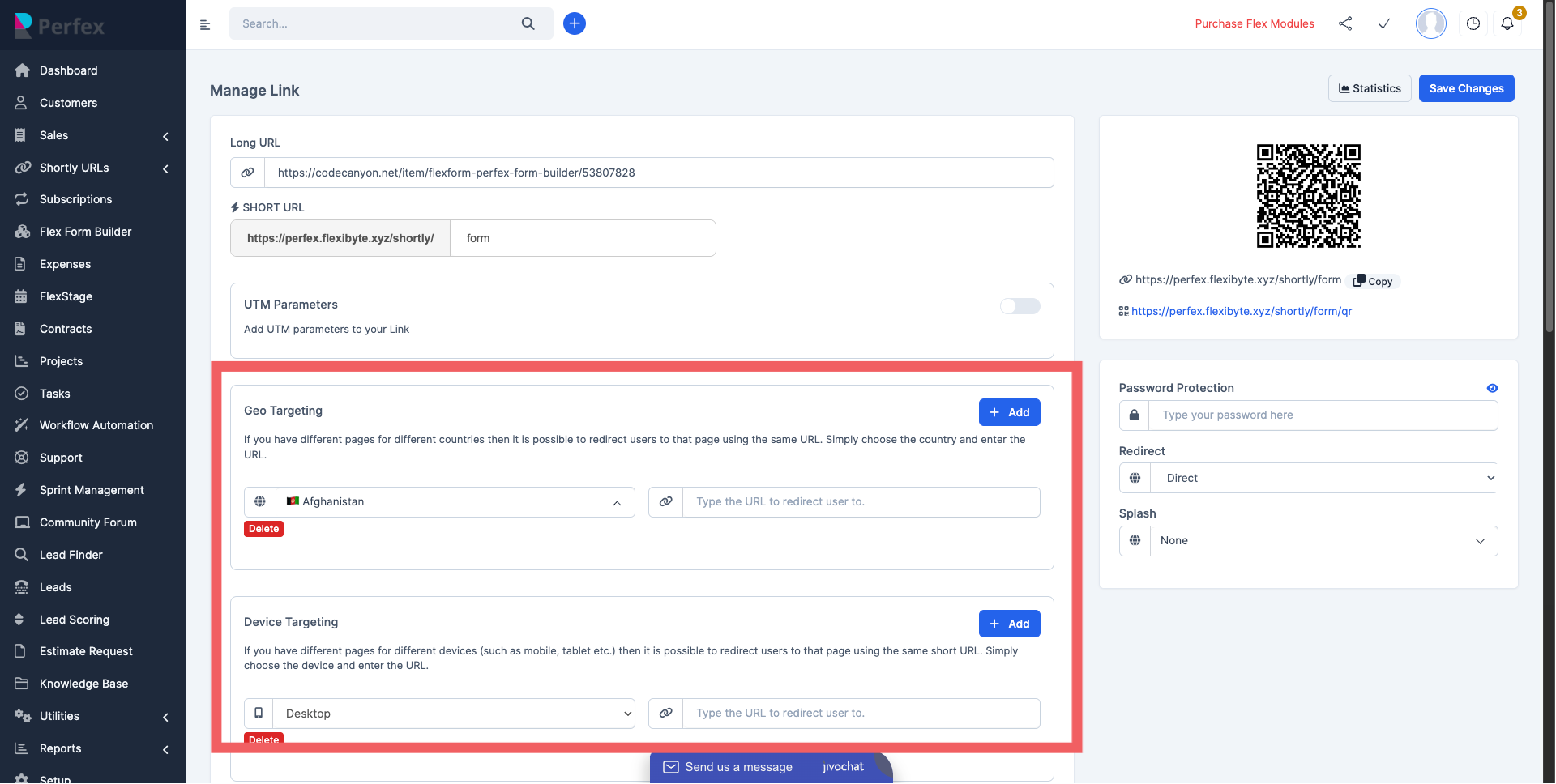Collapse the sidebar menu toggle icon
Screen dimensions: 1556x784
coord(205,24)
